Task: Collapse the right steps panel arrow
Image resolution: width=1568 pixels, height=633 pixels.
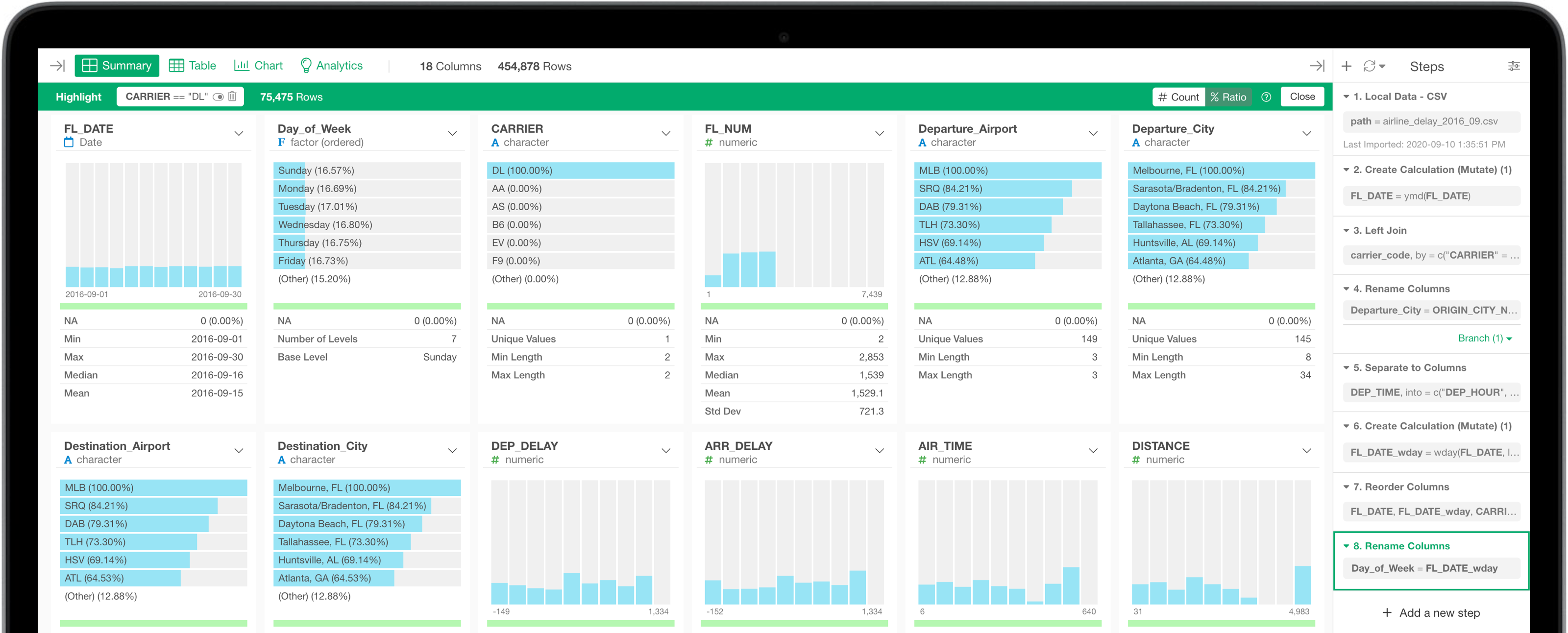Action: click(1317, 66)
